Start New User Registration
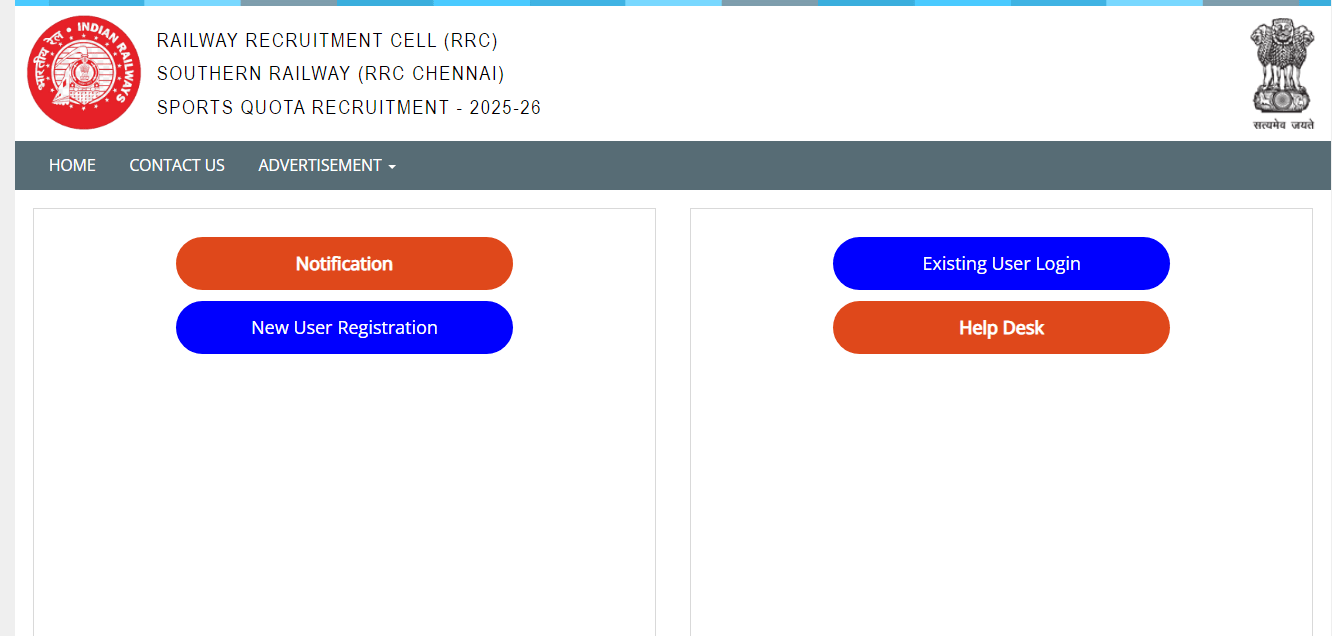Screen dimensions: 1332x636 click(x=344, y=328)
